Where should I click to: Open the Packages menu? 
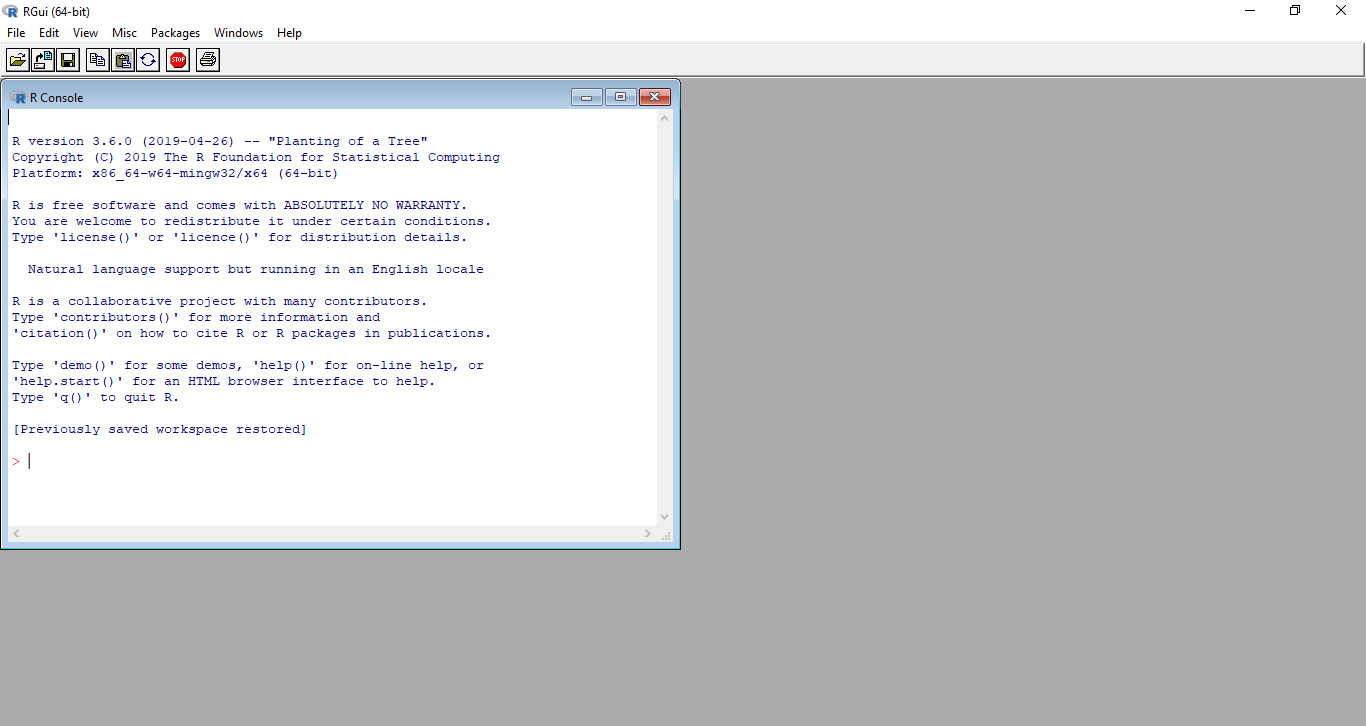[x=175, y=33]
